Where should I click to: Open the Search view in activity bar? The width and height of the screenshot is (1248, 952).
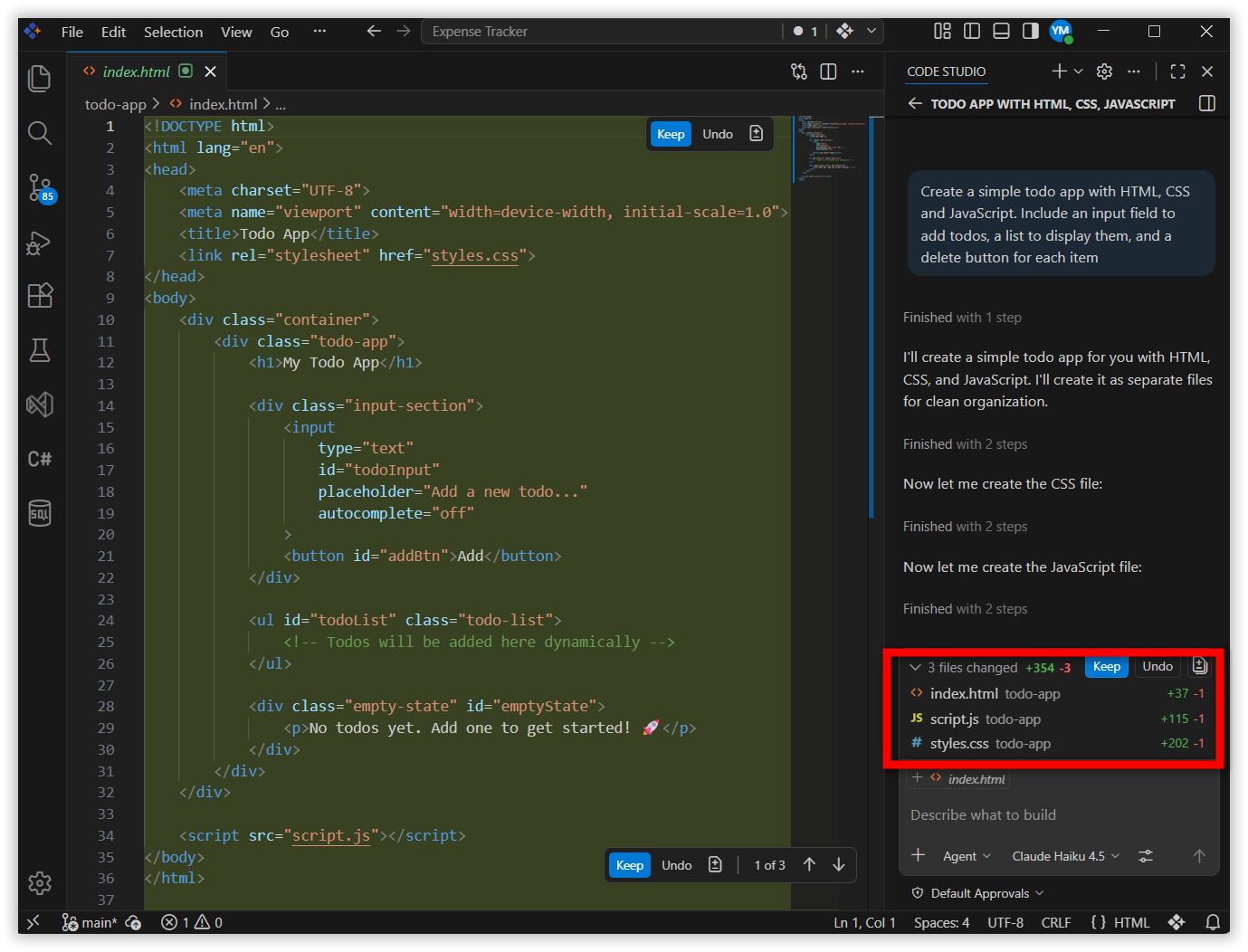tap(40, 133)
